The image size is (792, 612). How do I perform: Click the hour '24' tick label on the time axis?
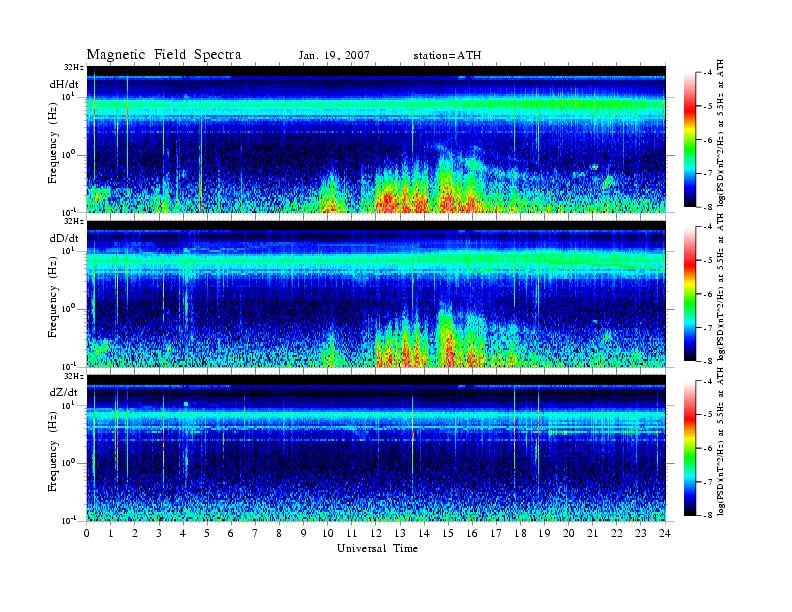665,533
